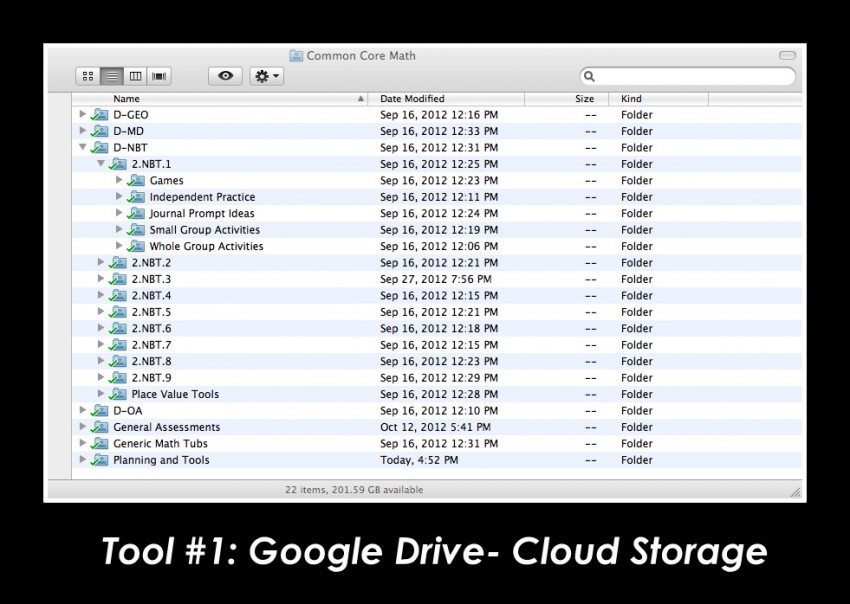Open the gear Action menu
Viewport: 850px width, 604px height.
(266, 76)
